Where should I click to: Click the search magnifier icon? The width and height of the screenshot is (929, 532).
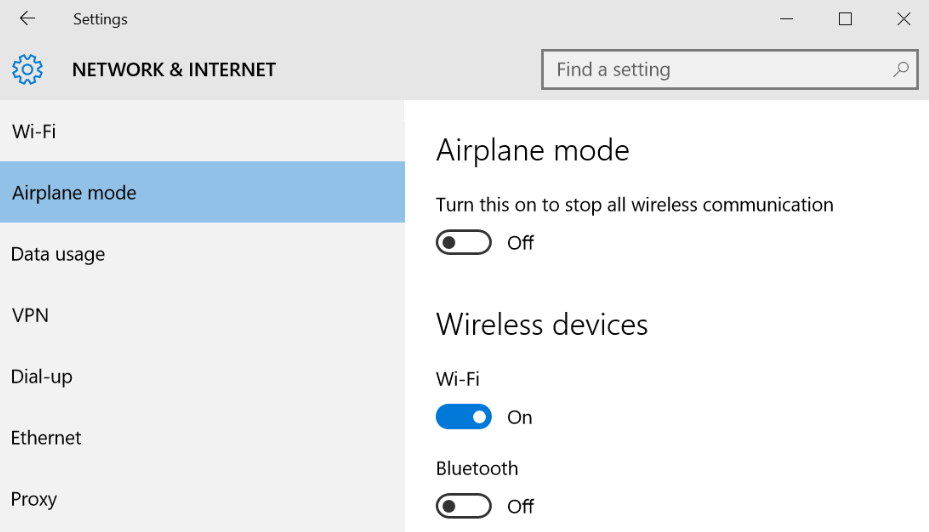tap(900, 70)
